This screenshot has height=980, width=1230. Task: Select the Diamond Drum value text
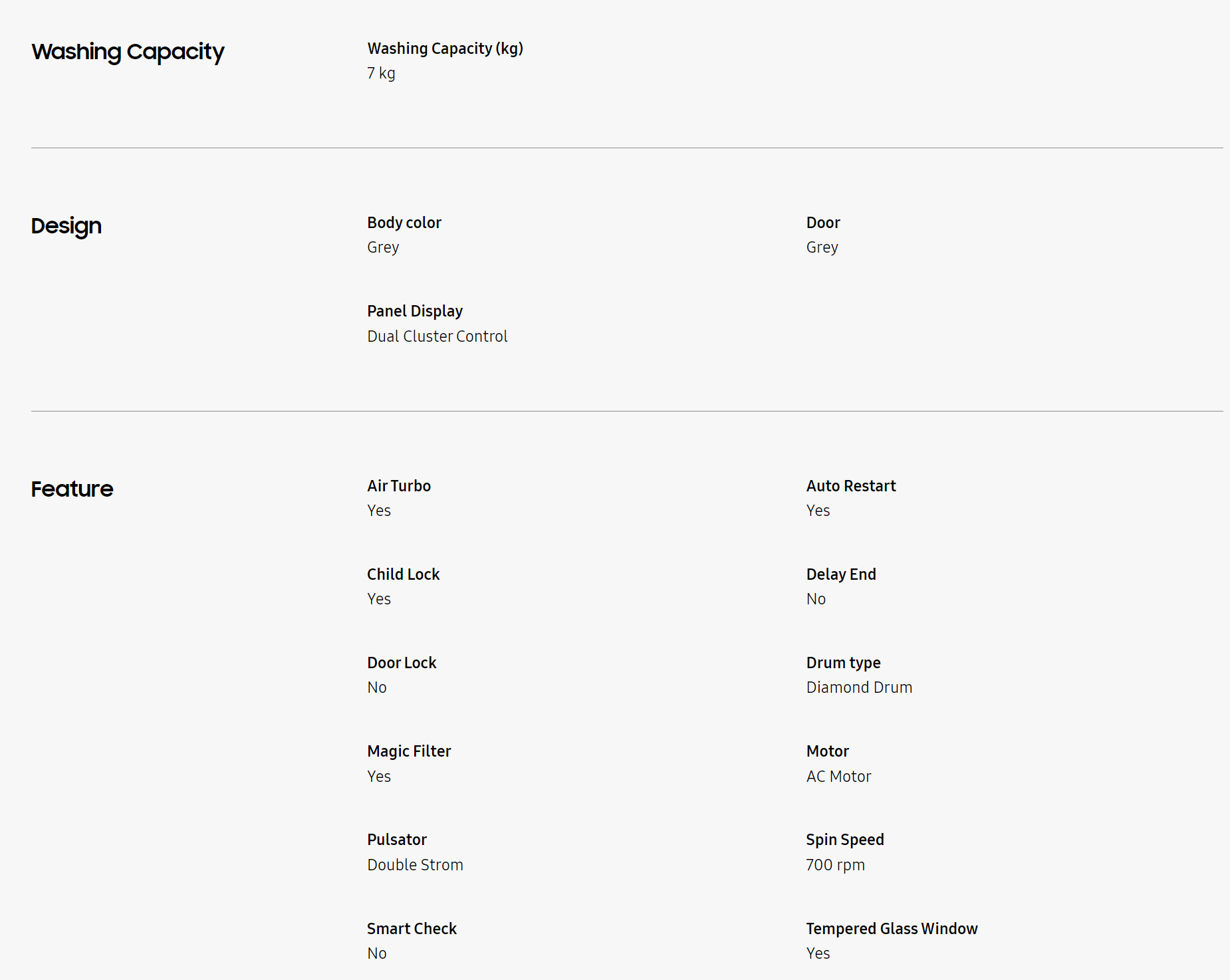click(x=859, y=687)
